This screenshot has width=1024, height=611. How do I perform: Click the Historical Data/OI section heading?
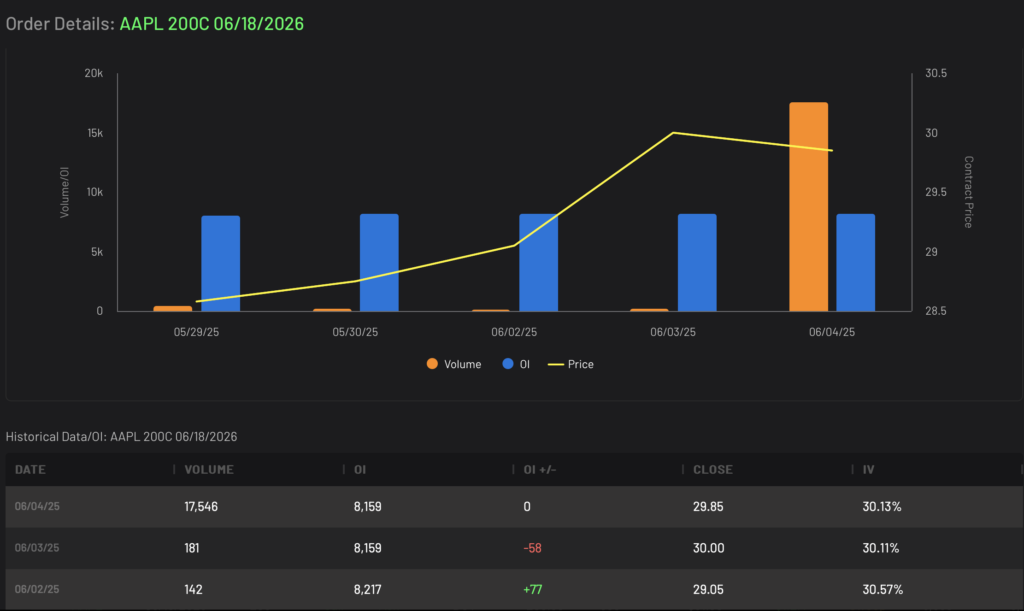pos(121,437)
